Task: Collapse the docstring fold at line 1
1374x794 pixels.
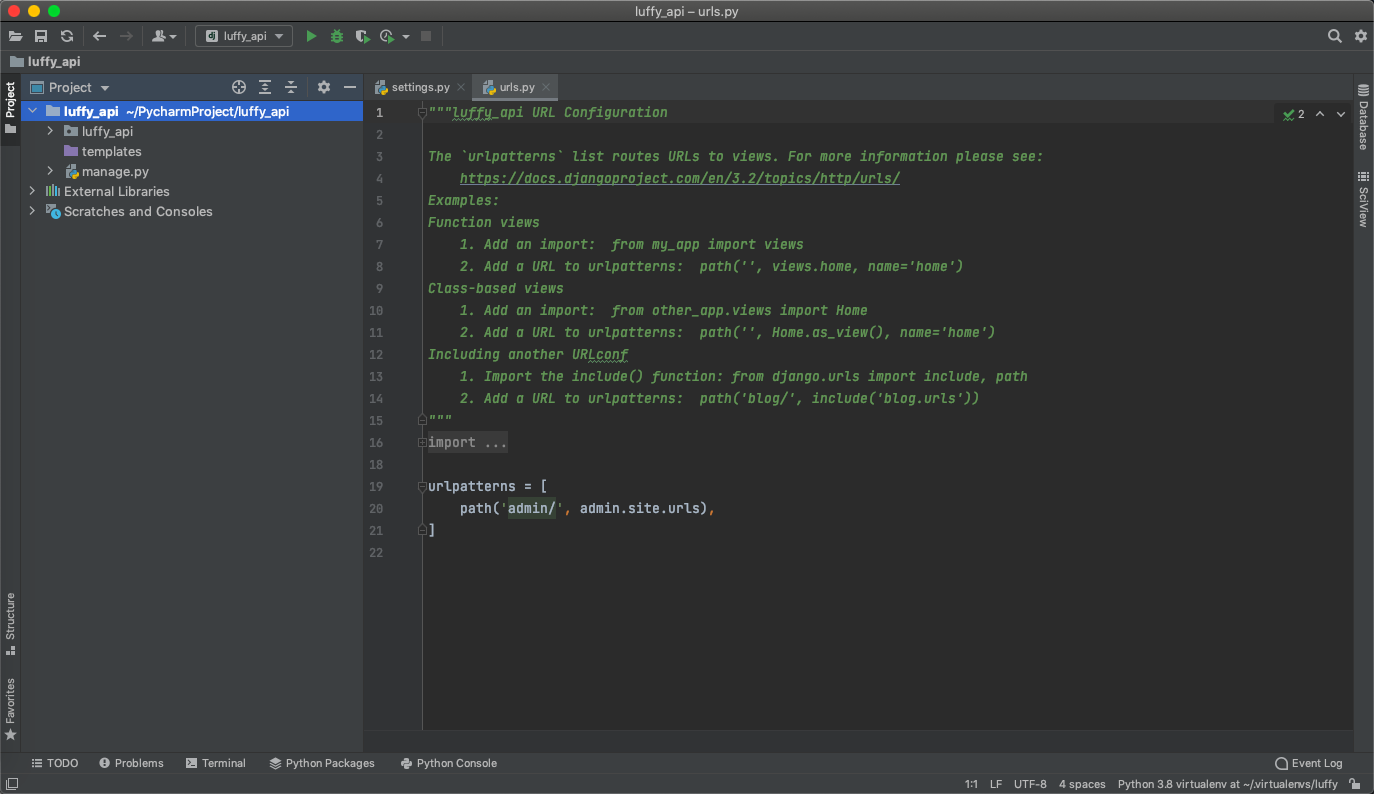Action: pos(423,112)
